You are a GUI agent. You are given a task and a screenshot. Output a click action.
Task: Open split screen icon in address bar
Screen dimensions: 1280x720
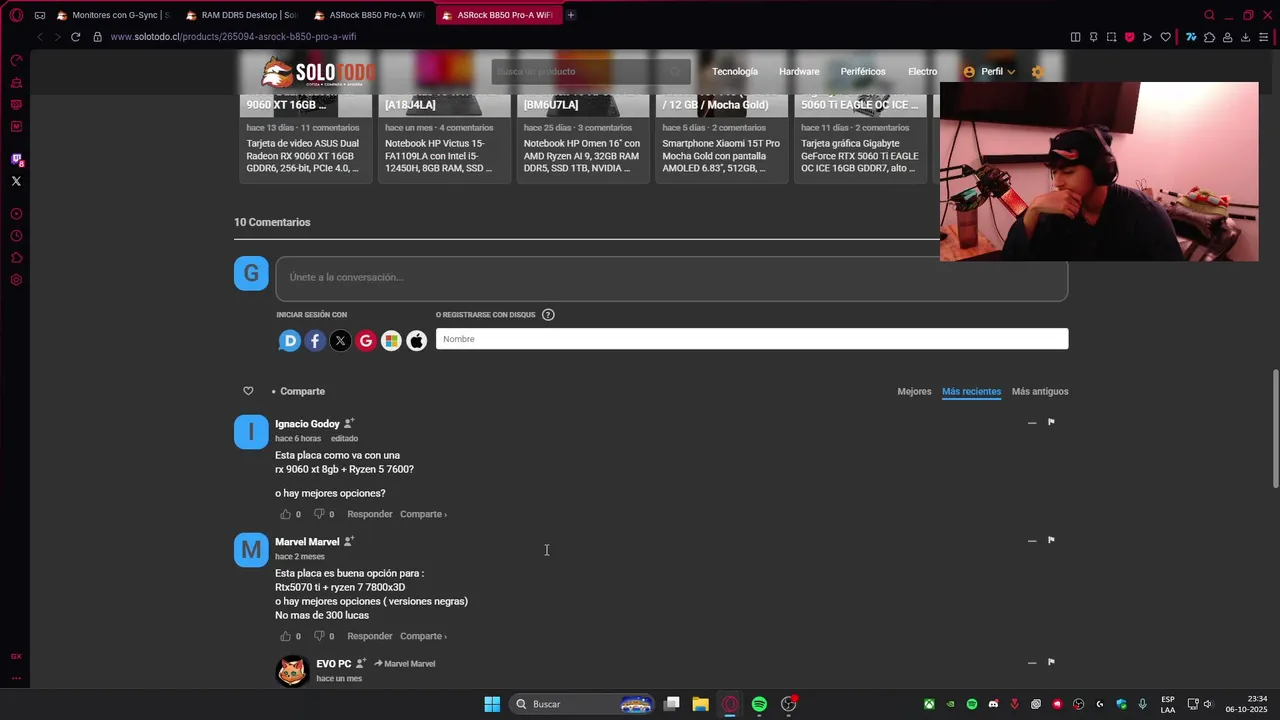1075,37
